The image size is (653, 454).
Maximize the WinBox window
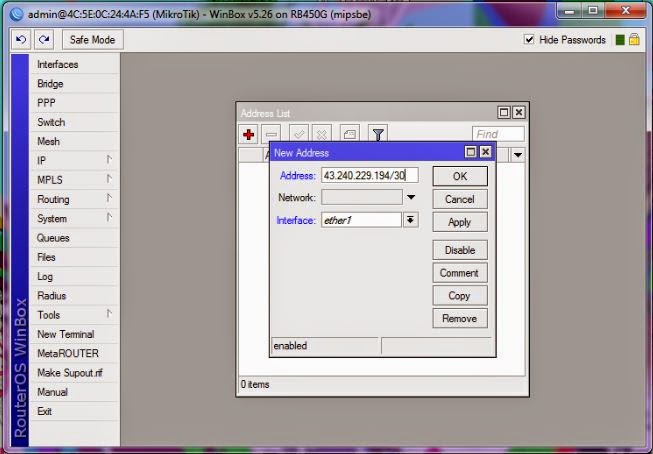[593, 10]
